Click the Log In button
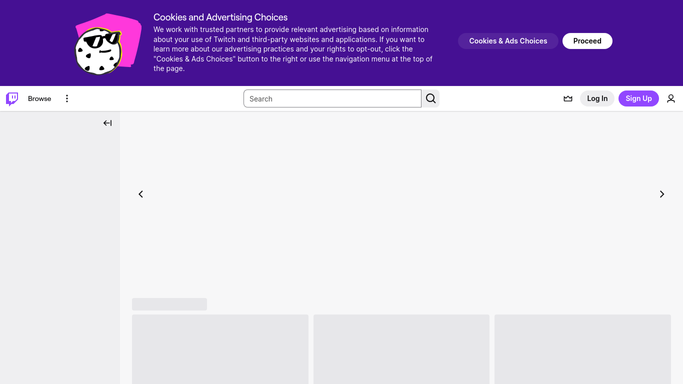 (597, 99)
